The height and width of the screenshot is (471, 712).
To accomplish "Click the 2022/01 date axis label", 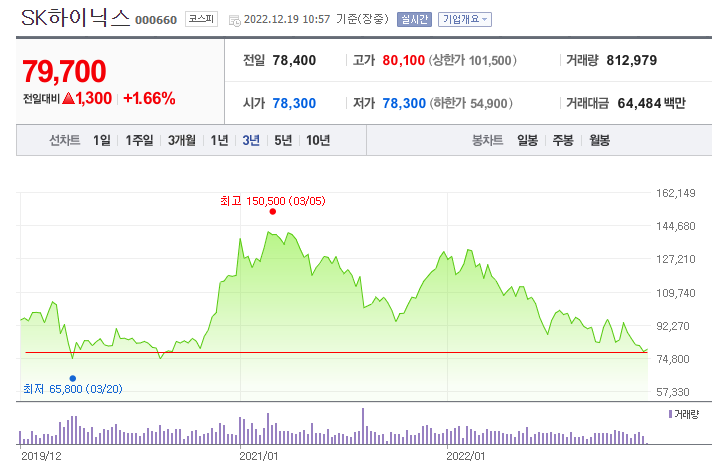I will [466, 456].
